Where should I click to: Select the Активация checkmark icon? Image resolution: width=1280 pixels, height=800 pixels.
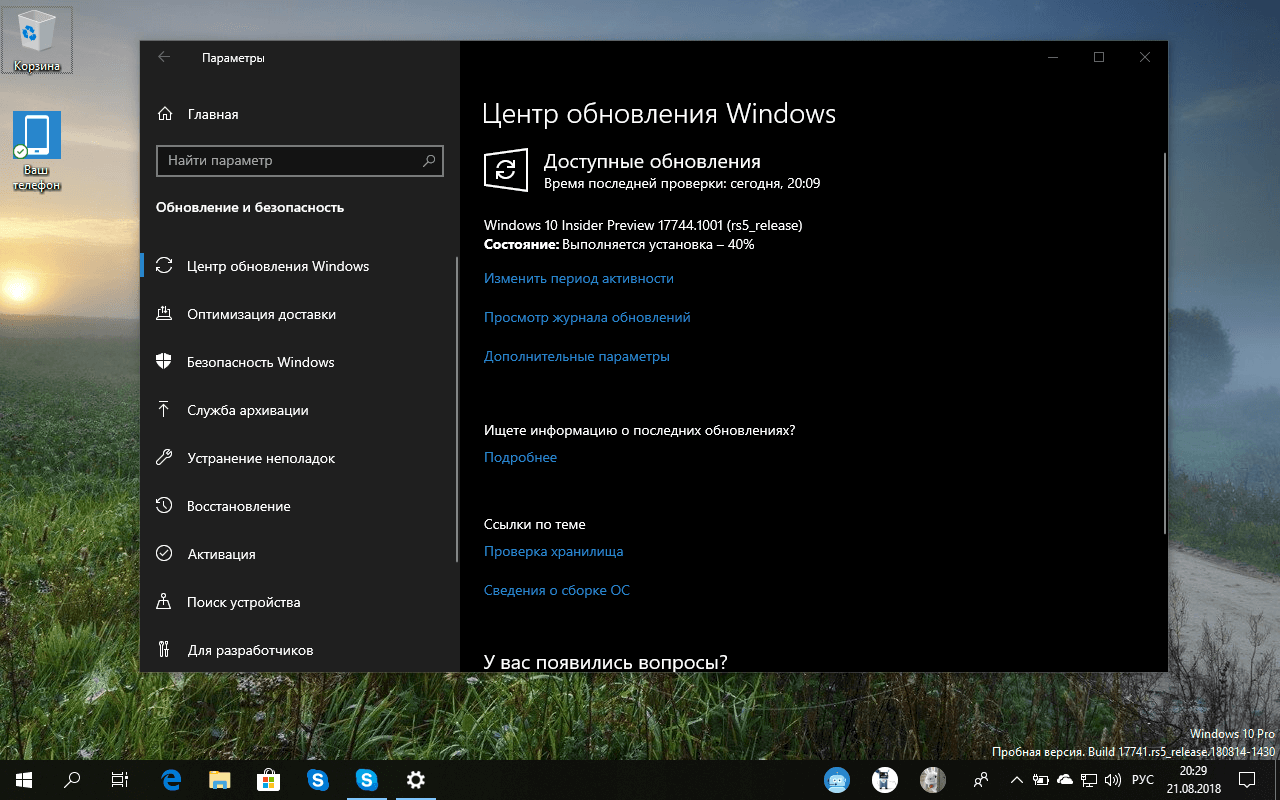(x=163, y=554)
